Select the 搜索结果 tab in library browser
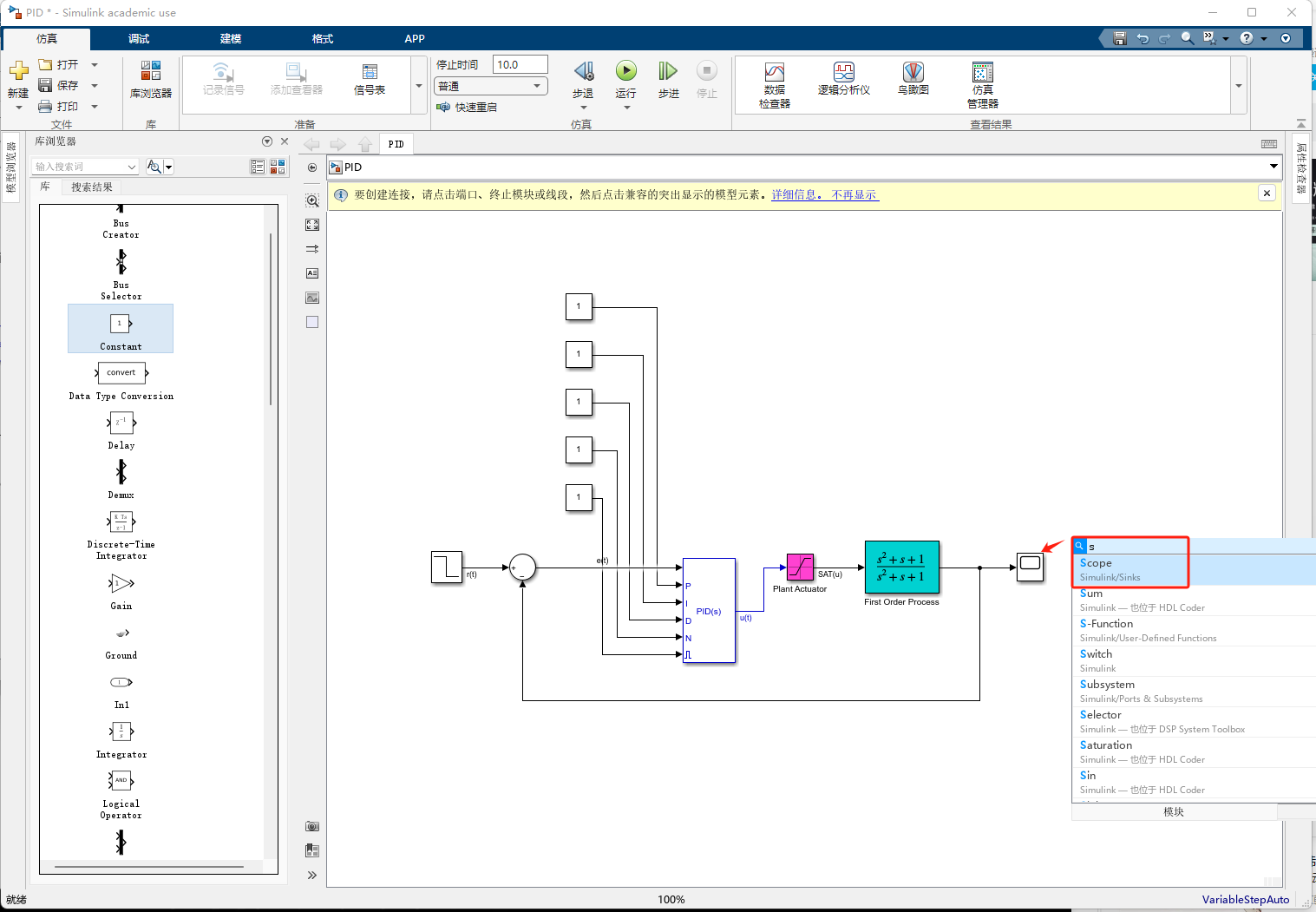This screenshot has width=1316, height=912. point(92,187)
